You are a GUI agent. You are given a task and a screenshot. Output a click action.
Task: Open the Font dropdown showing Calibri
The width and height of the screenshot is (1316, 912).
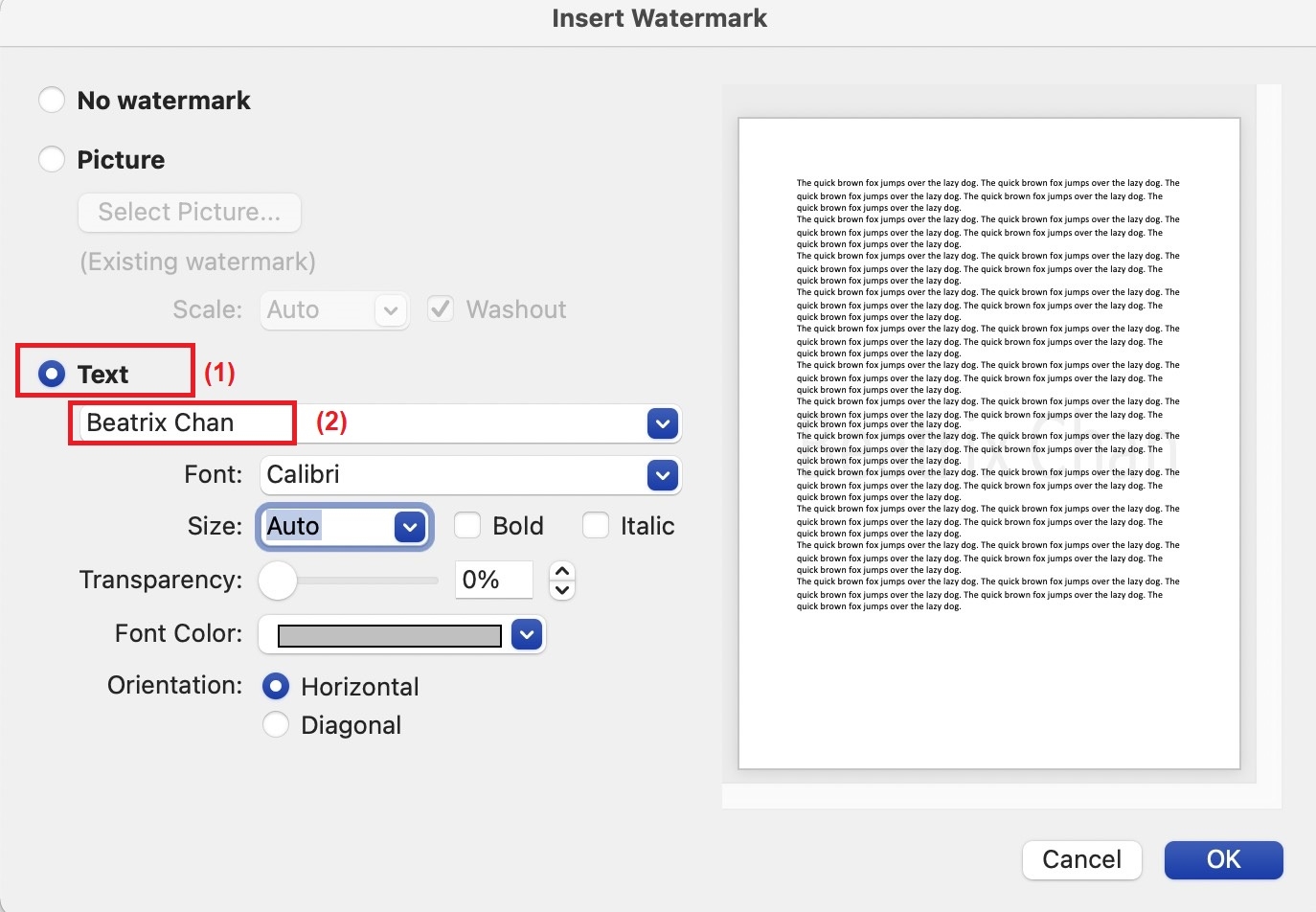tap(662, 475)
